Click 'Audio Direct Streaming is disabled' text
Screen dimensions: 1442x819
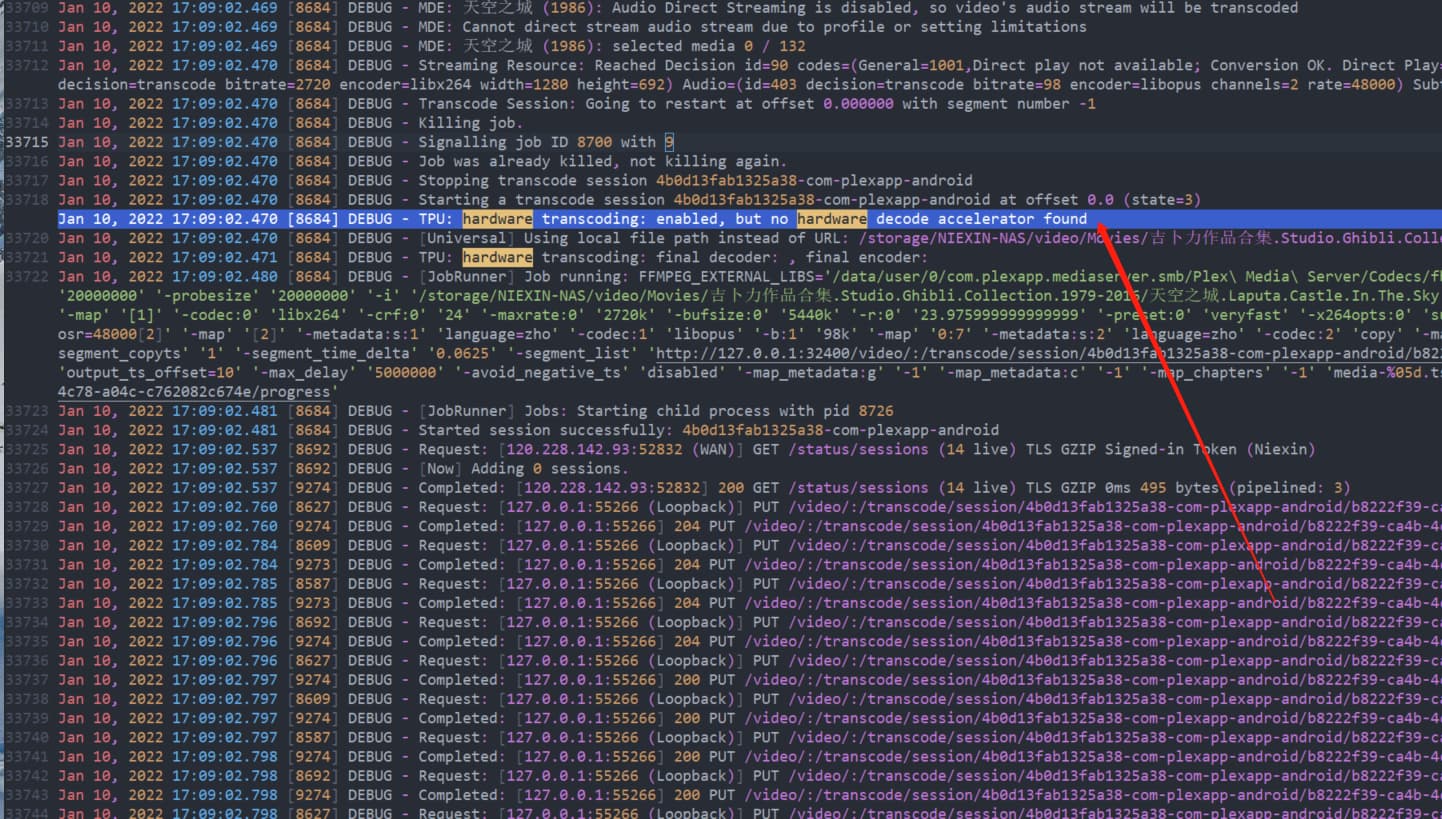[761, 8]
